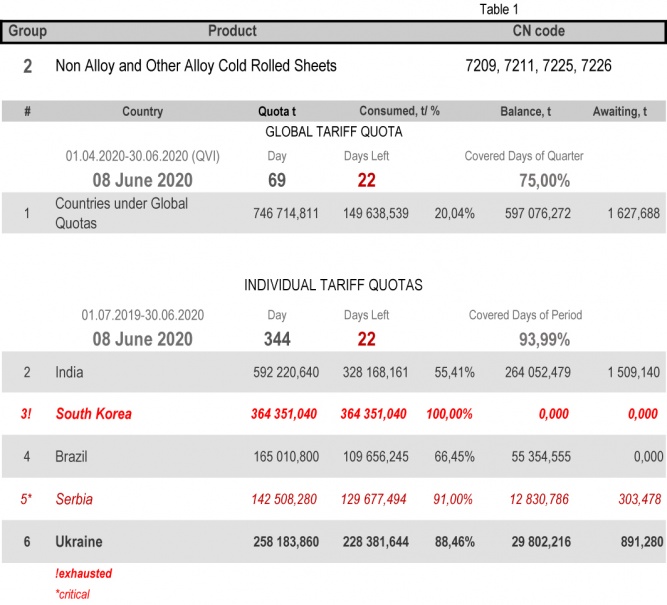Click the Balance, t header
Image resolution: width=667 pixels, height=605 pixels.
(x=525, y=111)
